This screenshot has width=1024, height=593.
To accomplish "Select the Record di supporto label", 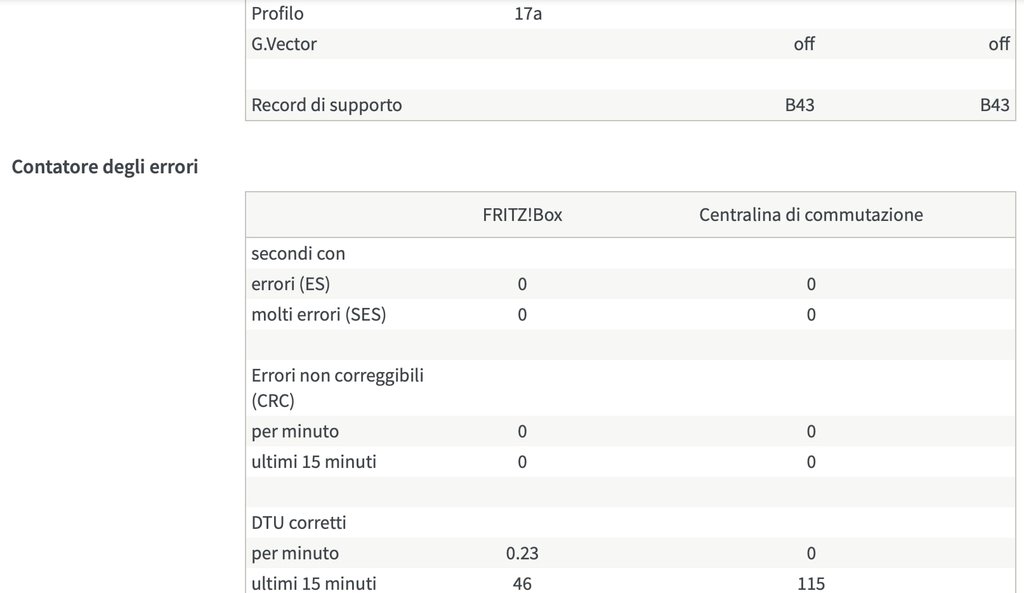I will pyautogui.click(x=326, y=104).
